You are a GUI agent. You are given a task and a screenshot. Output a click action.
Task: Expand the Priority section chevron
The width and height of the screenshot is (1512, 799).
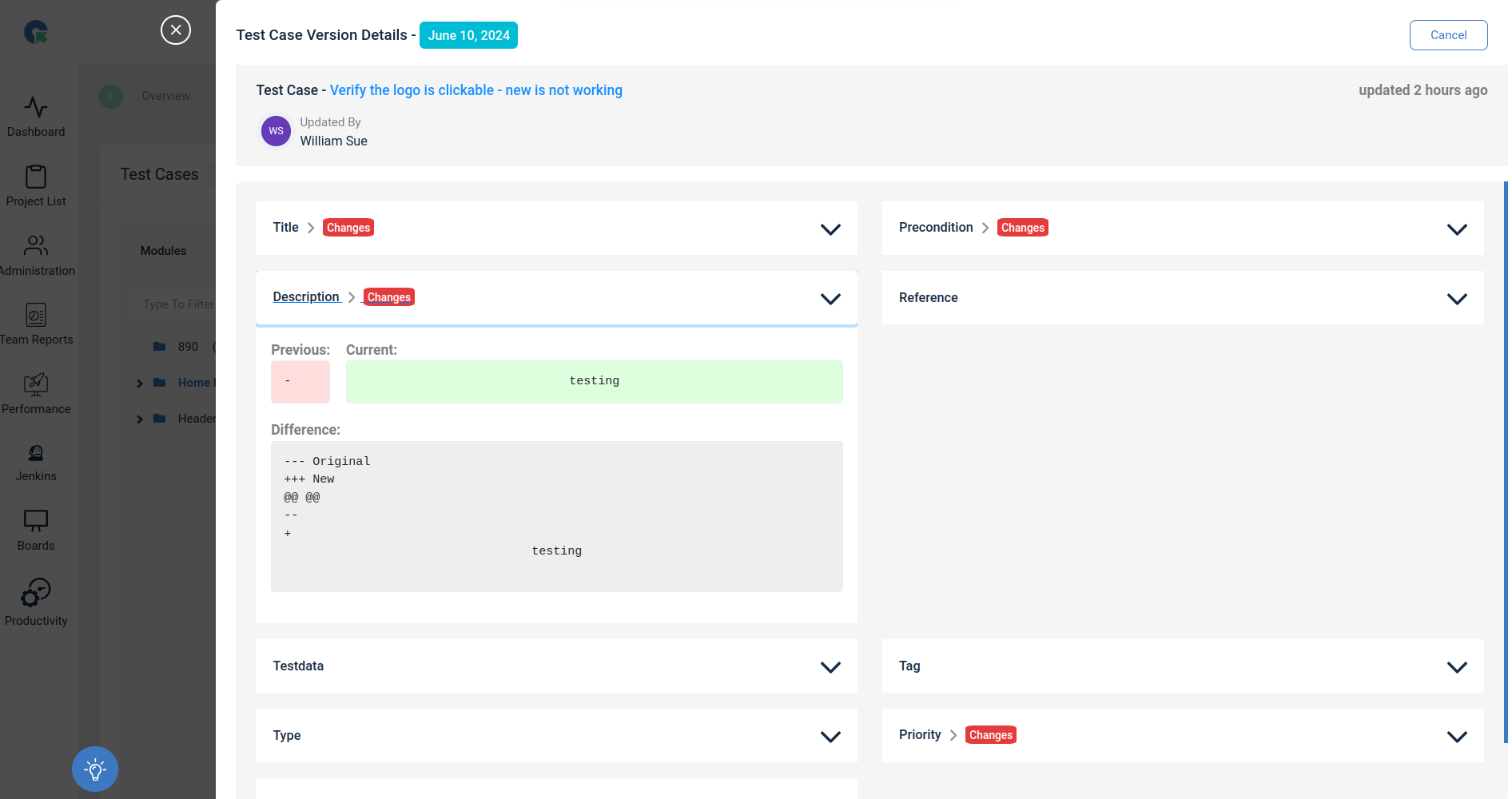1457,737
